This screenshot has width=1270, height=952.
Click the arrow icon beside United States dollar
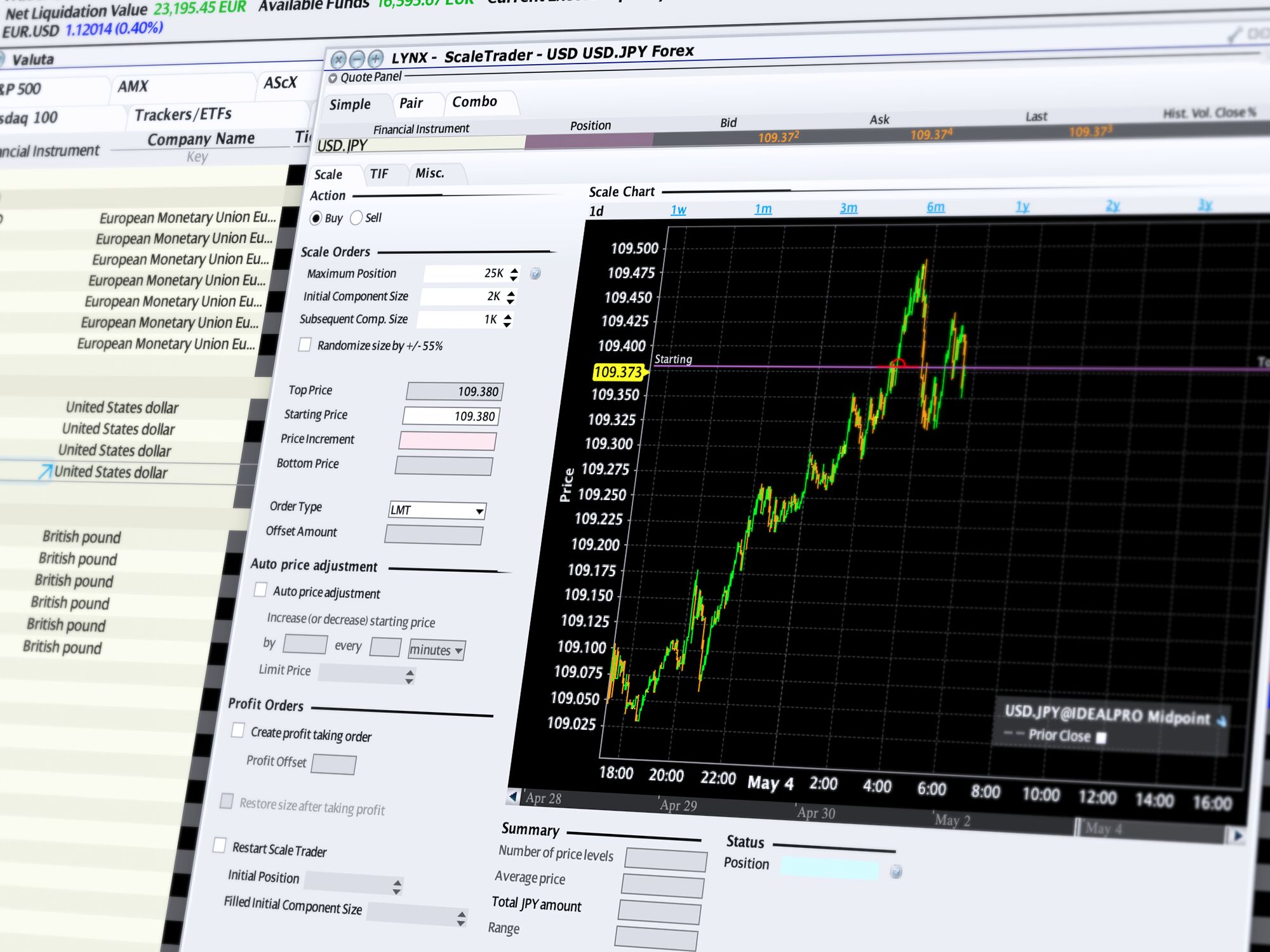pos(45,472)
